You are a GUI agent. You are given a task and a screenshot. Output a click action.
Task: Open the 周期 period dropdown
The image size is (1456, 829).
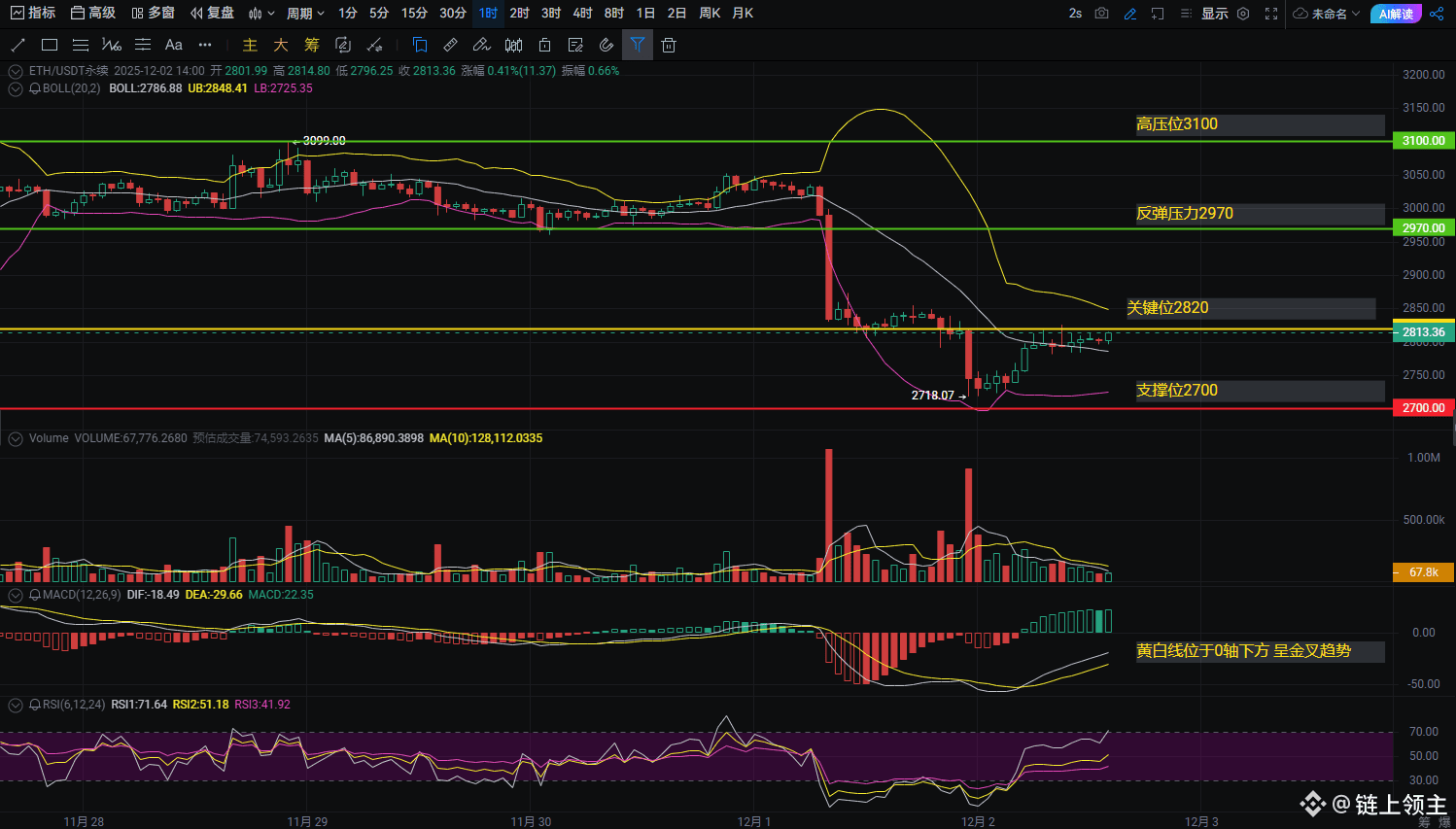pyautogui.click(x=305, y=14)
